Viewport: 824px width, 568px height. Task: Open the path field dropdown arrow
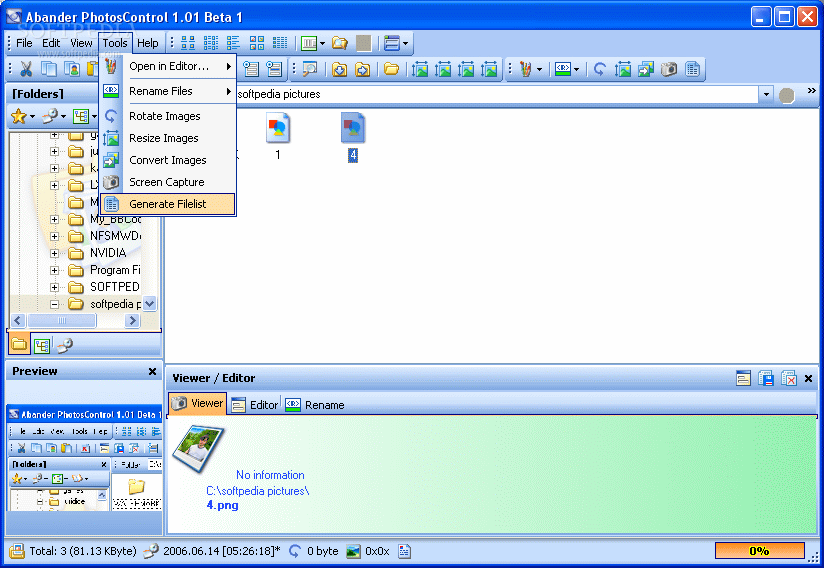[766, 95]
